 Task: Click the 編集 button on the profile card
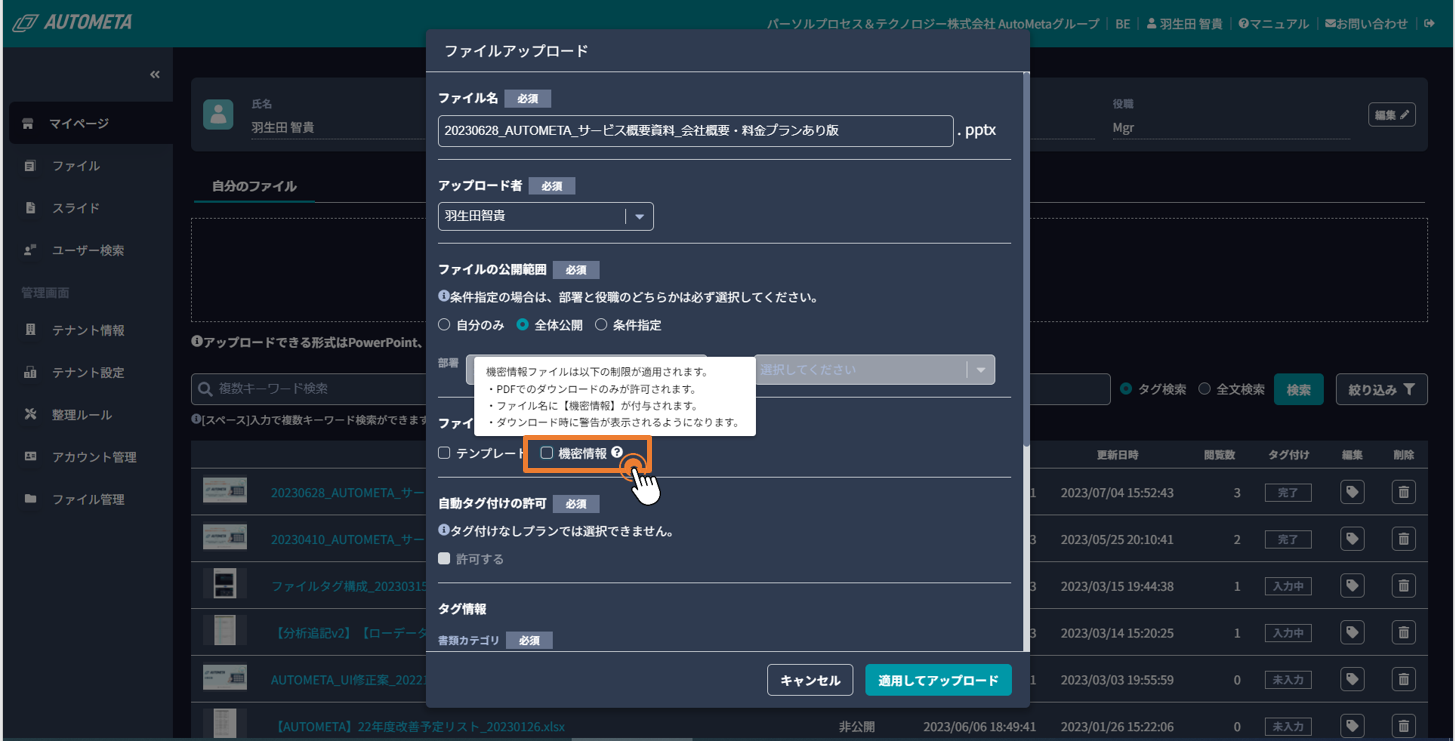(x=1391, y=115)
